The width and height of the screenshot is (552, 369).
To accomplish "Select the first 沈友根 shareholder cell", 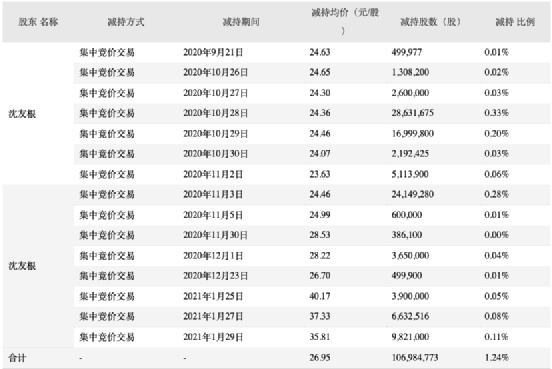I will click(22, 114).
